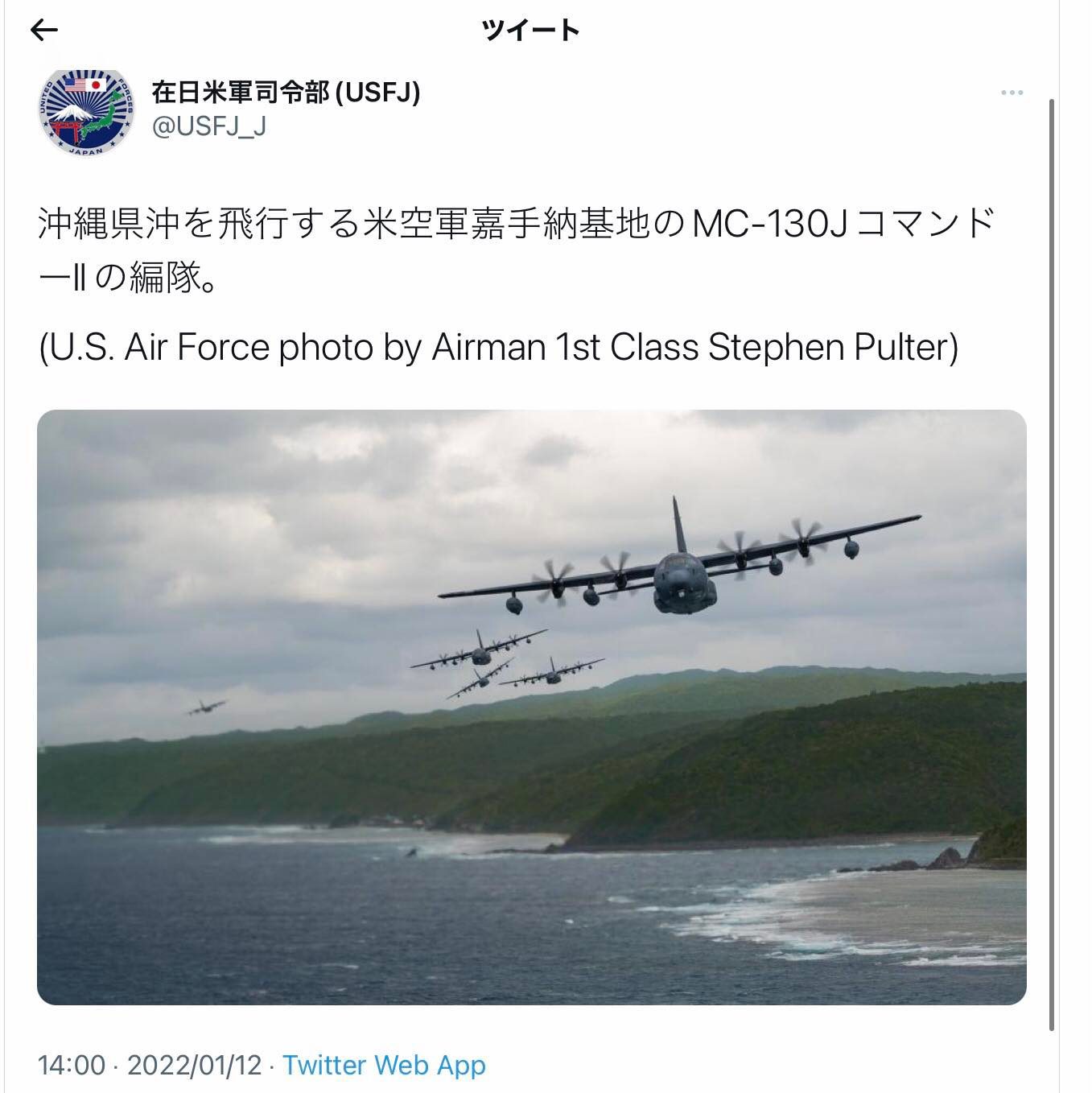Click the large lead aircraft in photo
Image resolution: width=1092 pixels, height=1093 pixels.
[681, 562]
